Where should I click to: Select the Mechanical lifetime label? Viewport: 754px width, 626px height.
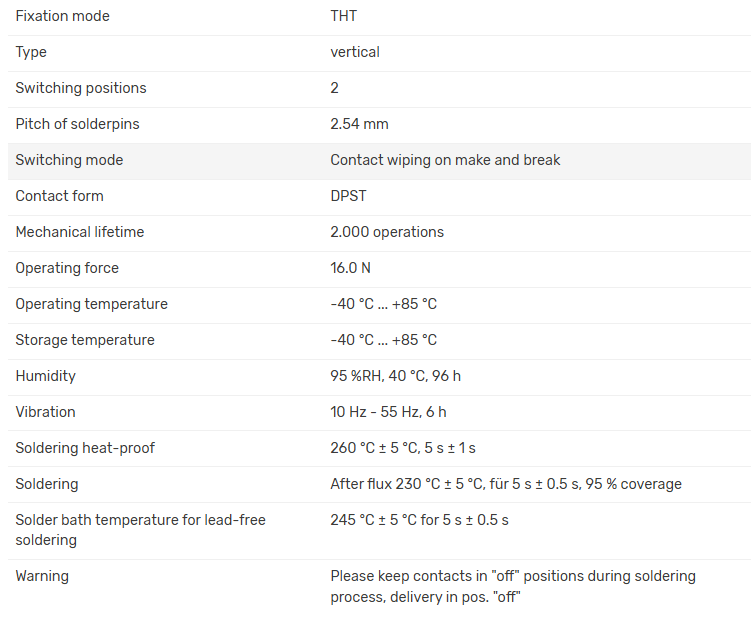click(79, 232)
